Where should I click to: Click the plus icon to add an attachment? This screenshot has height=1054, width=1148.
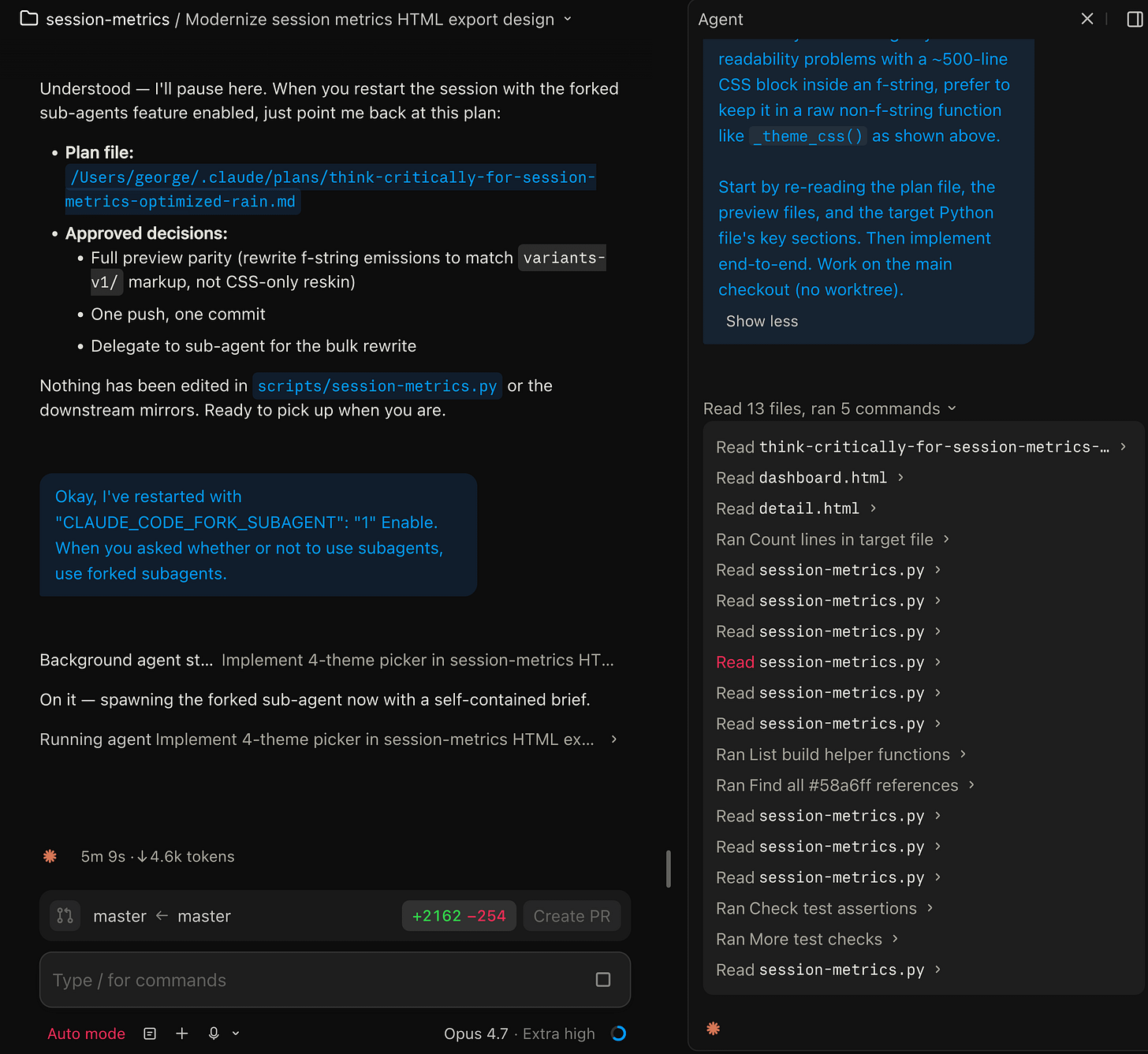coord(181,1034)
